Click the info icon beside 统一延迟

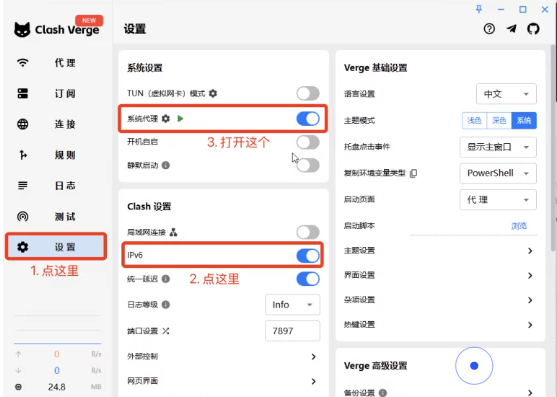tap(166, 279)
